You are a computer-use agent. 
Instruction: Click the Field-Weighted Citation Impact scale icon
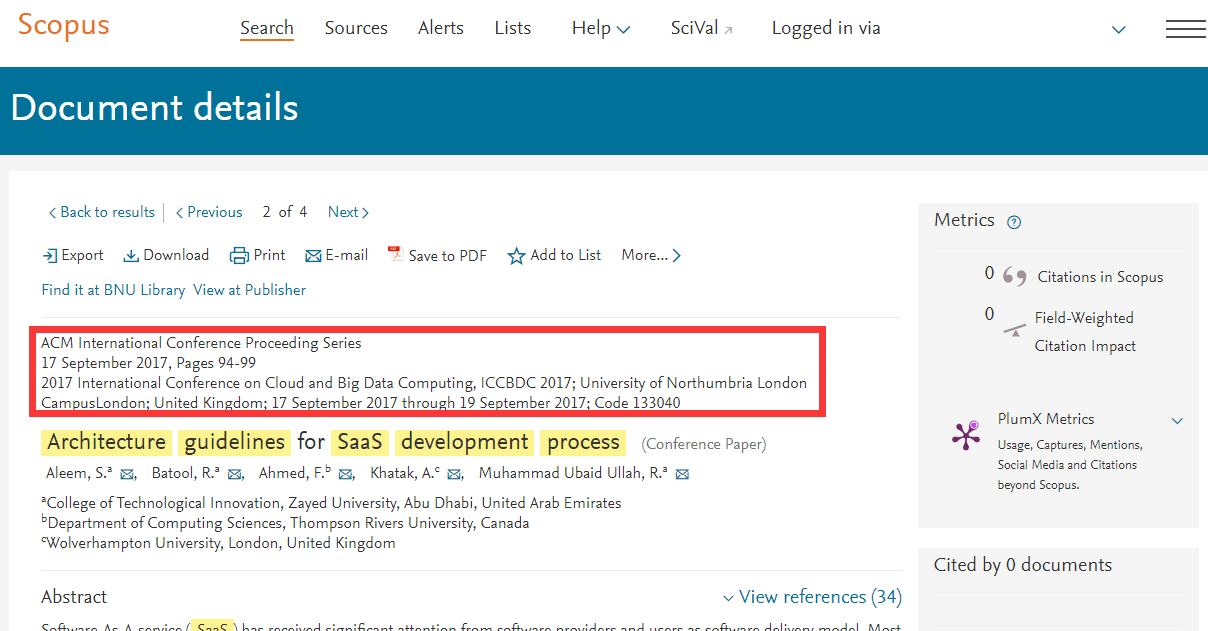click(x=1014, y=330)
